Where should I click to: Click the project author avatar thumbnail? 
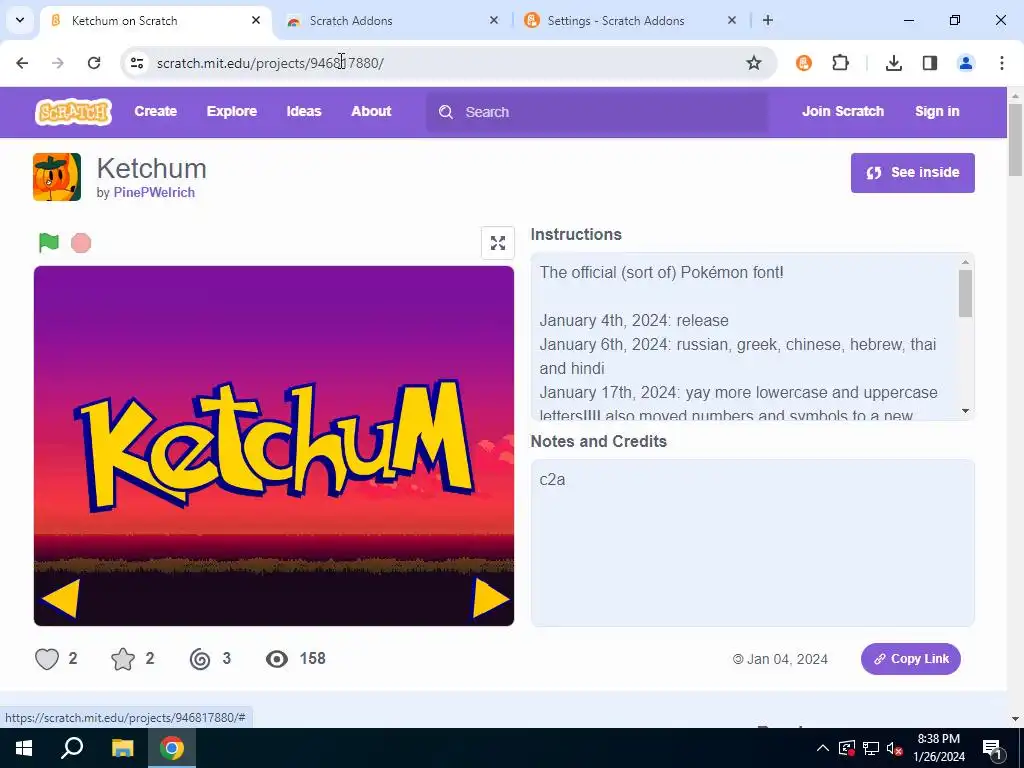tap(57, 177)
